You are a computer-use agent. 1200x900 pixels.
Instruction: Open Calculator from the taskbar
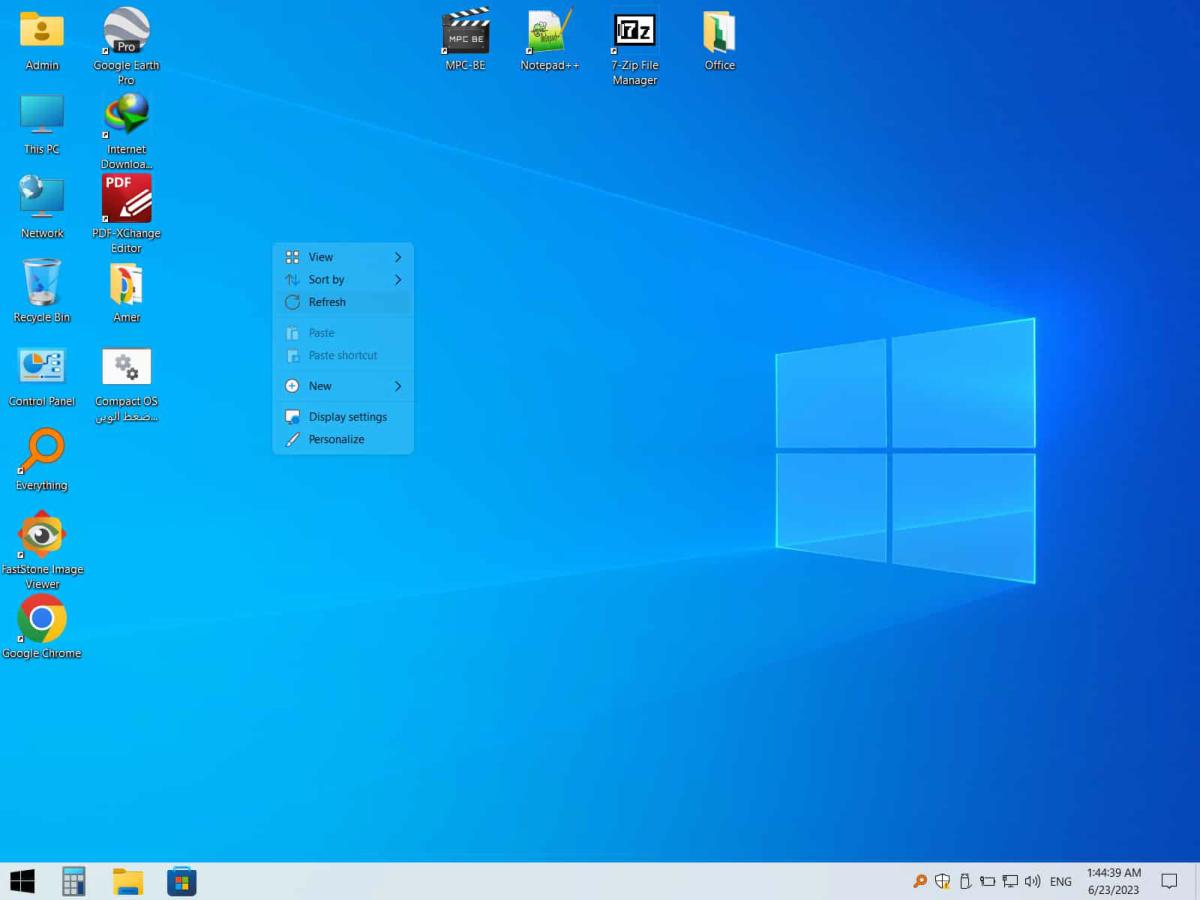coord(74,881)
